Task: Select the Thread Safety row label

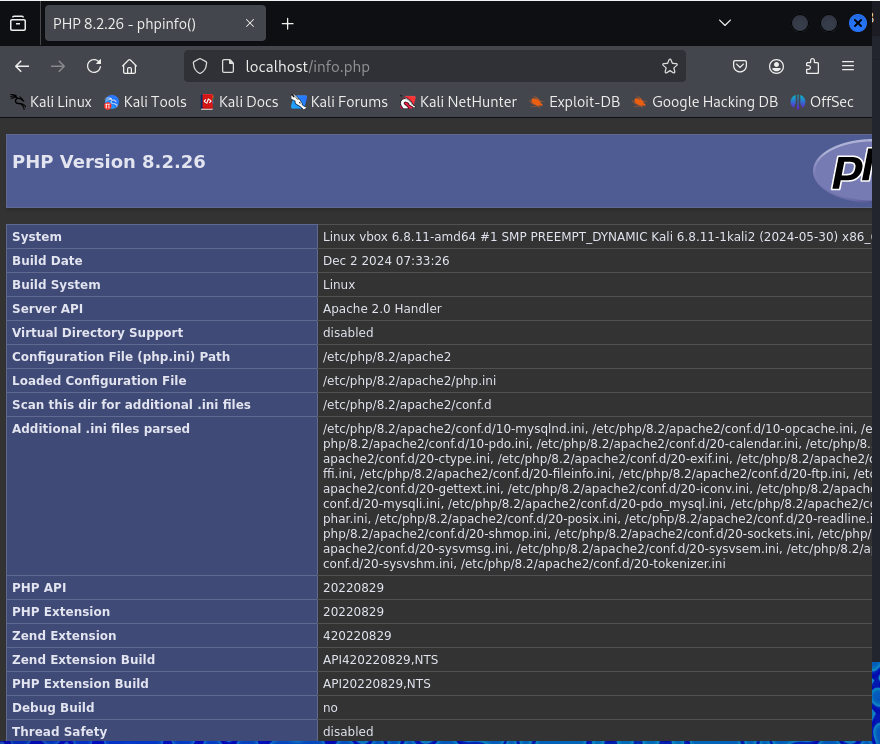Action: click(x=59, y=732)
